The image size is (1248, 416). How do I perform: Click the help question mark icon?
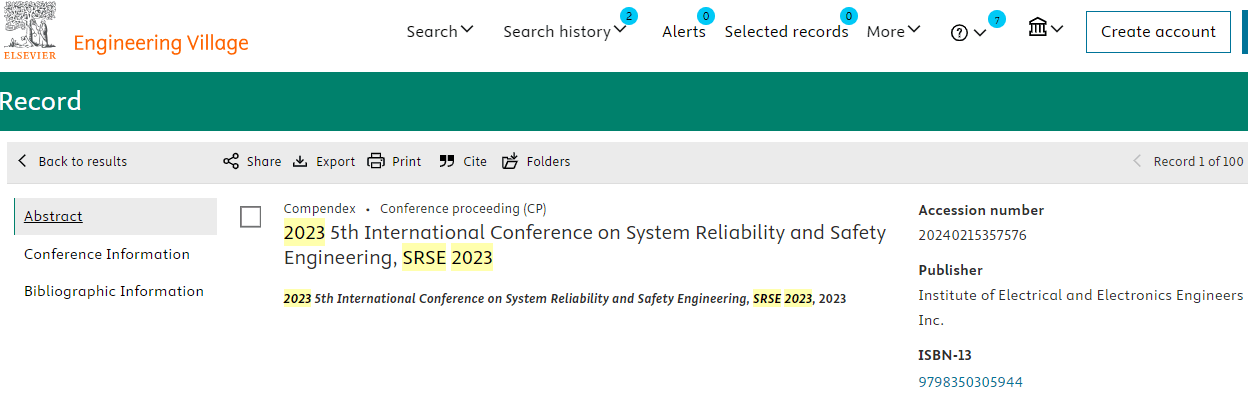pos(959,33)
